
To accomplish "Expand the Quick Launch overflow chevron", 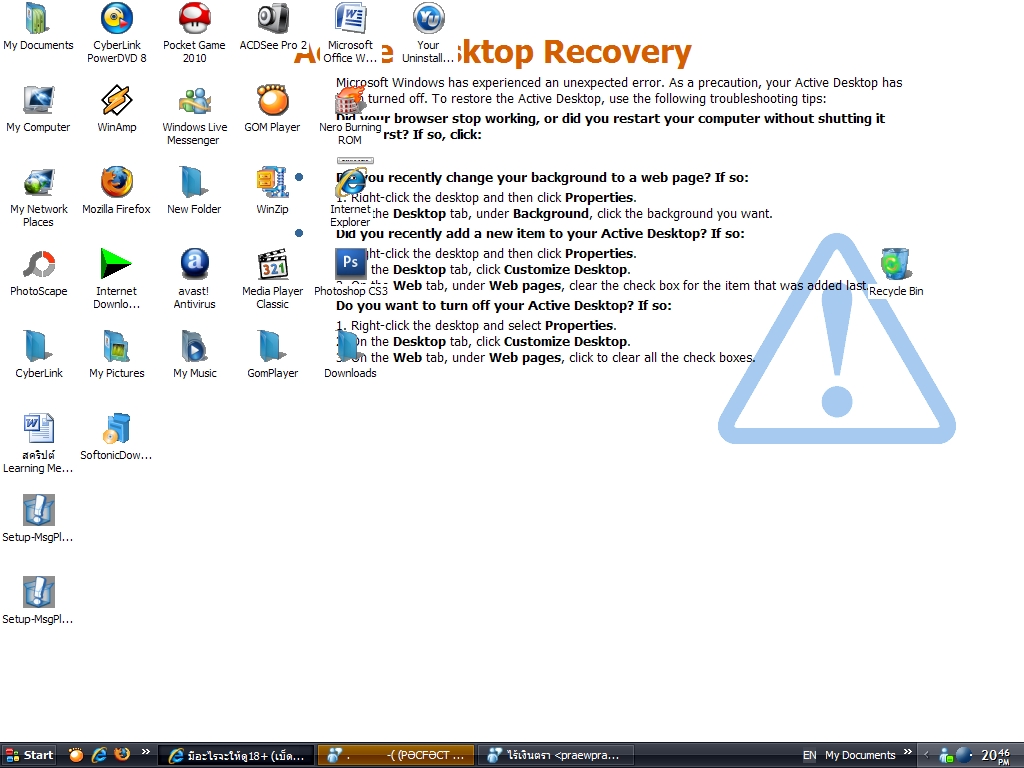I will point(145,752).
